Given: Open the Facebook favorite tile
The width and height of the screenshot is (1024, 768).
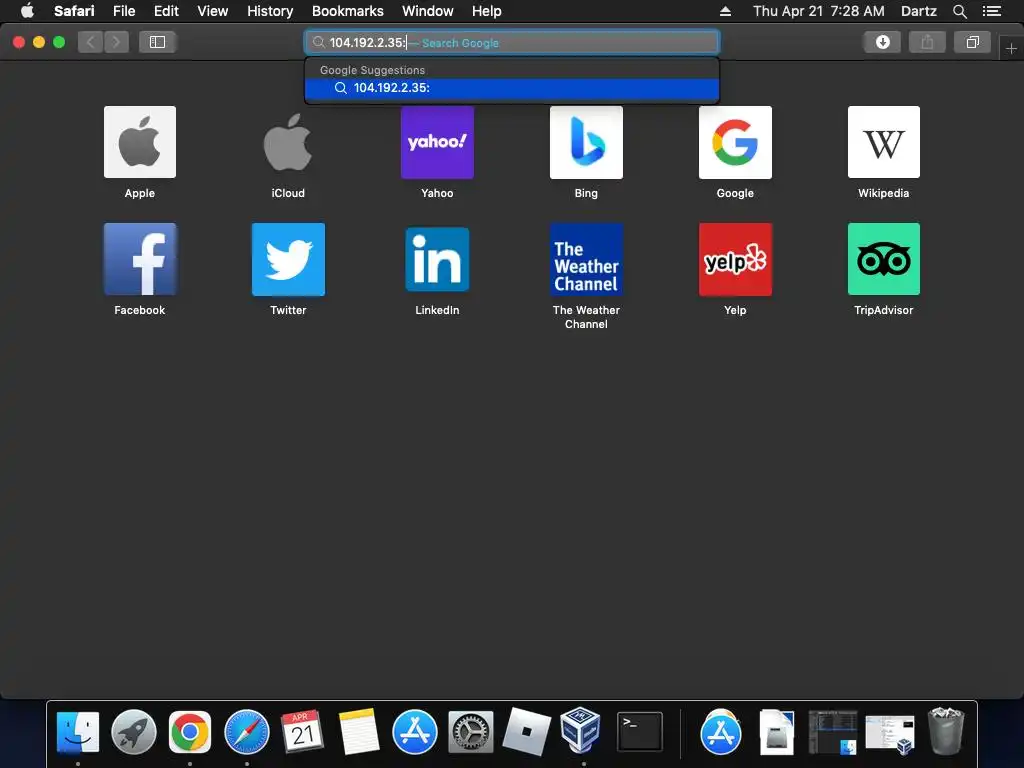Looking at the screenshot, I should [140, 259].
